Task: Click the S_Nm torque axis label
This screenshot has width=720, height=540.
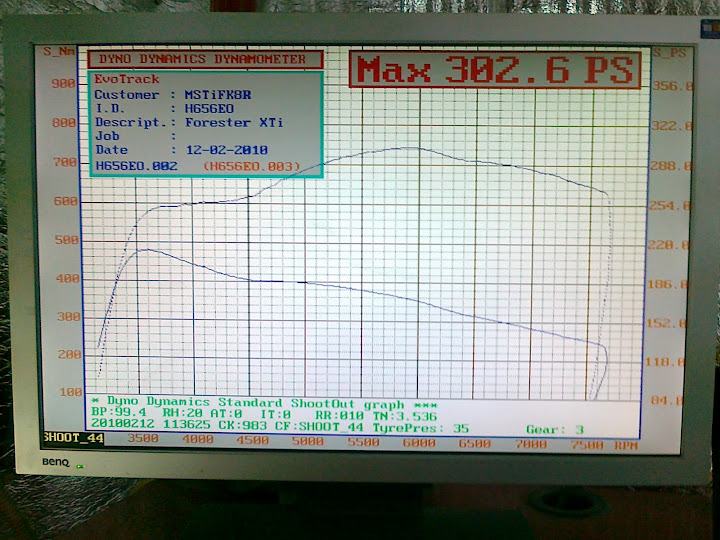Action: coord(59,51)
